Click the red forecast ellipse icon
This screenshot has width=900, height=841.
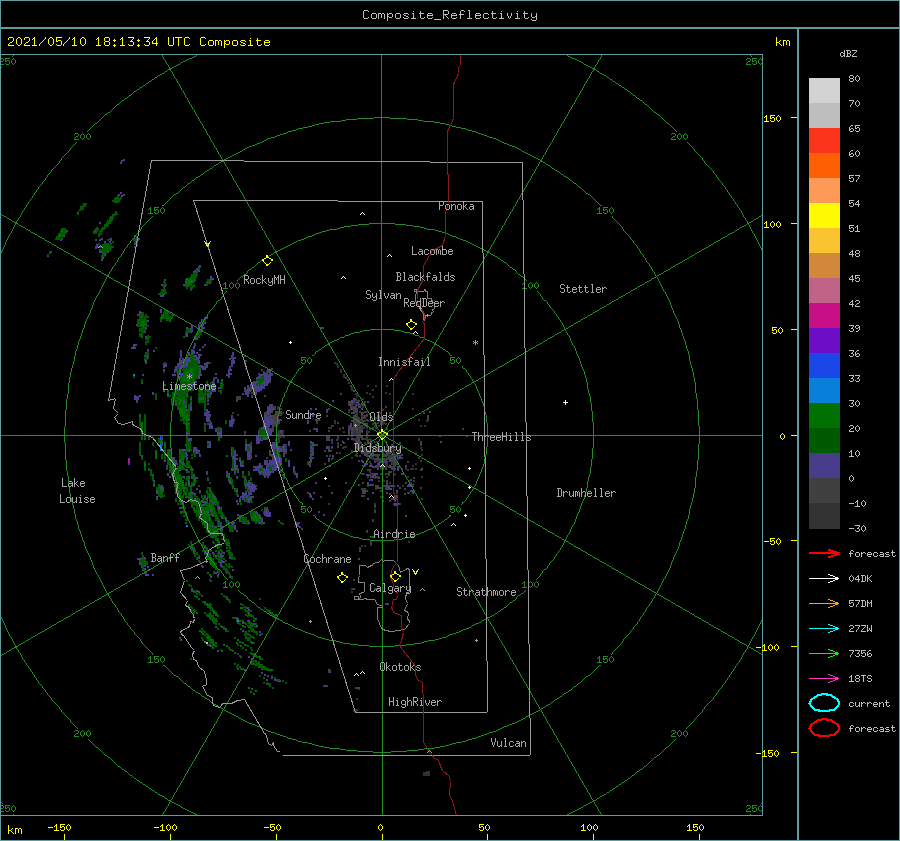pos(824,728)
